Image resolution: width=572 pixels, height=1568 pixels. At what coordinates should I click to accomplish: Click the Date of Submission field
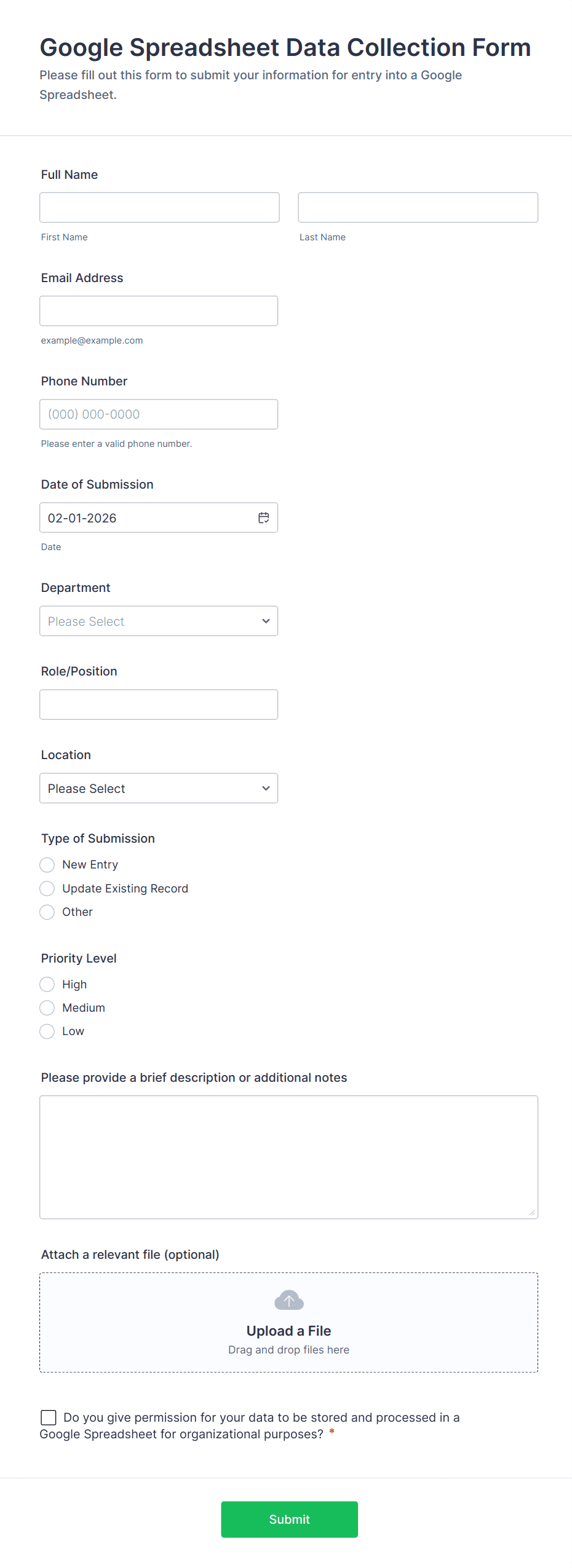148,518
